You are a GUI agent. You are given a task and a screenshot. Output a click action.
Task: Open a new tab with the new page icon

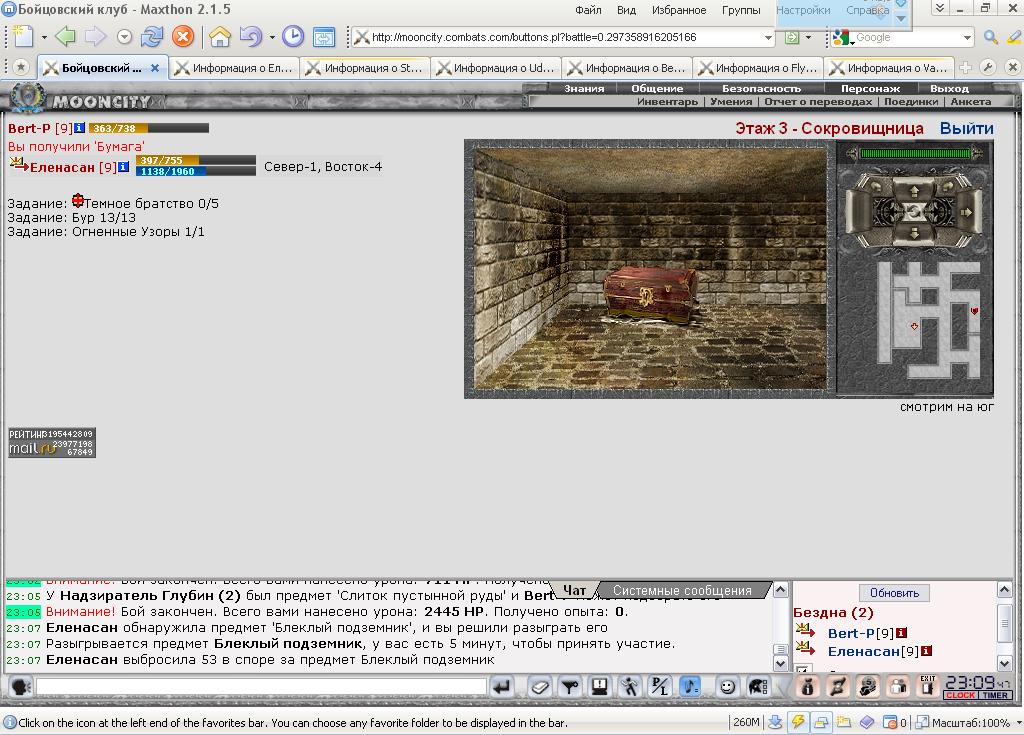(x=23, y=37)
